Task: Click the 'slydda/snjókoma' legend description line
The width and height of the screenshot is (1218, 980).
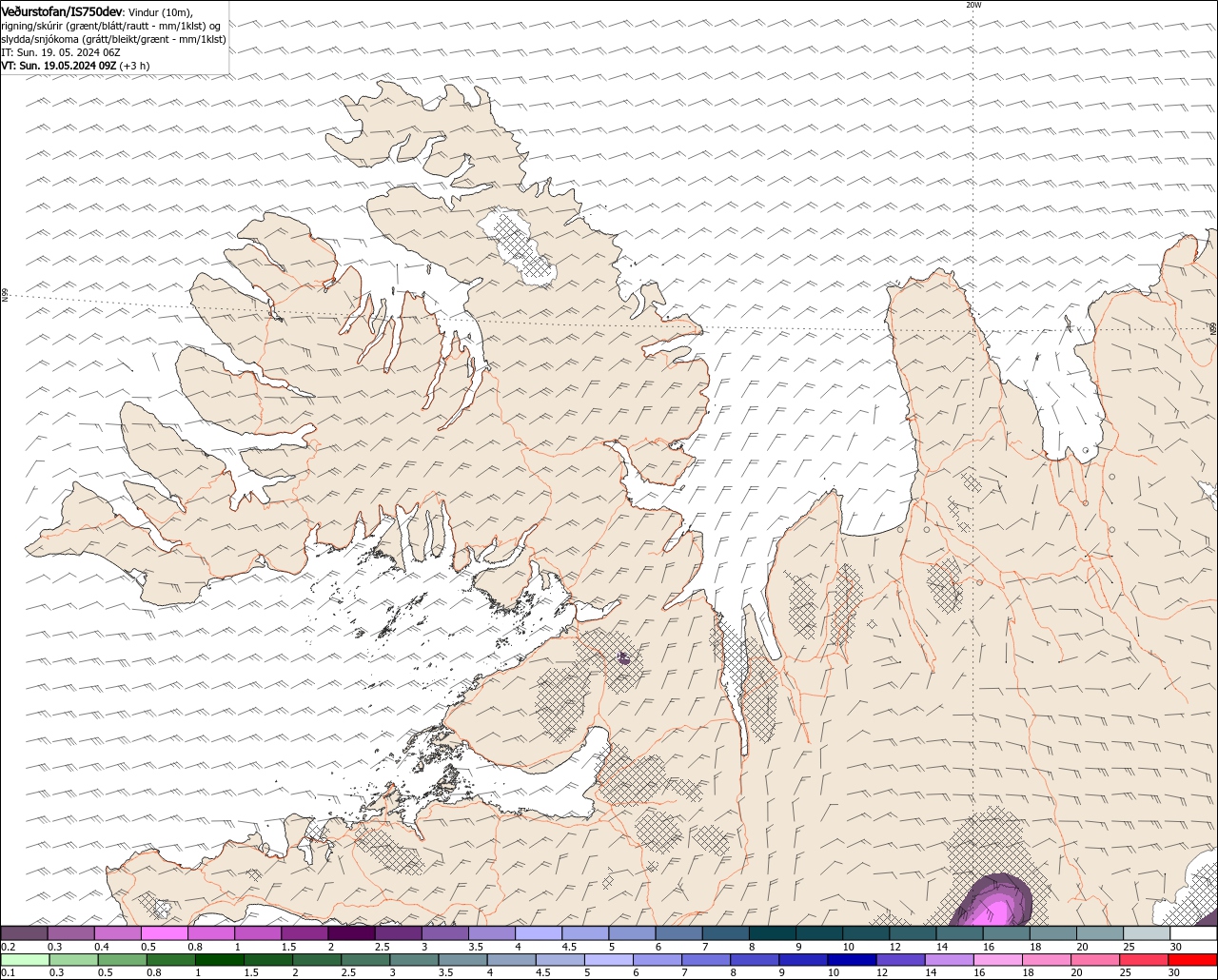Action: click(x=113, y=39)
